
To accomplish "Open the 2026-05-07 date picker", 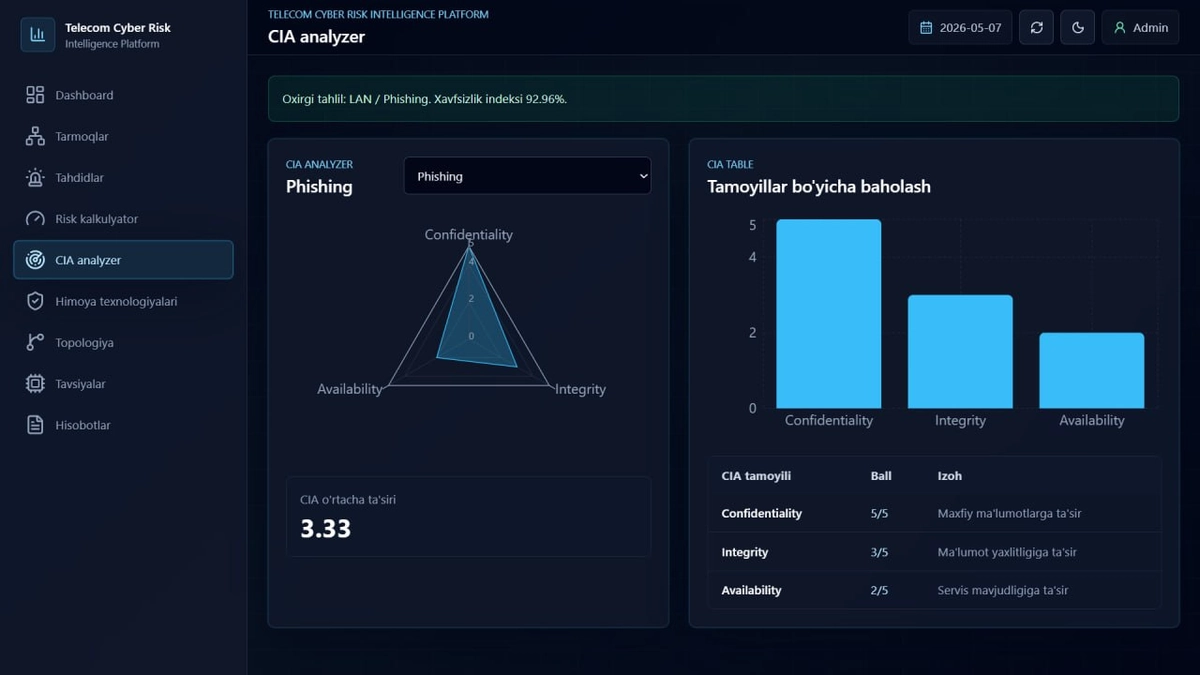I will tap(960, 28).
